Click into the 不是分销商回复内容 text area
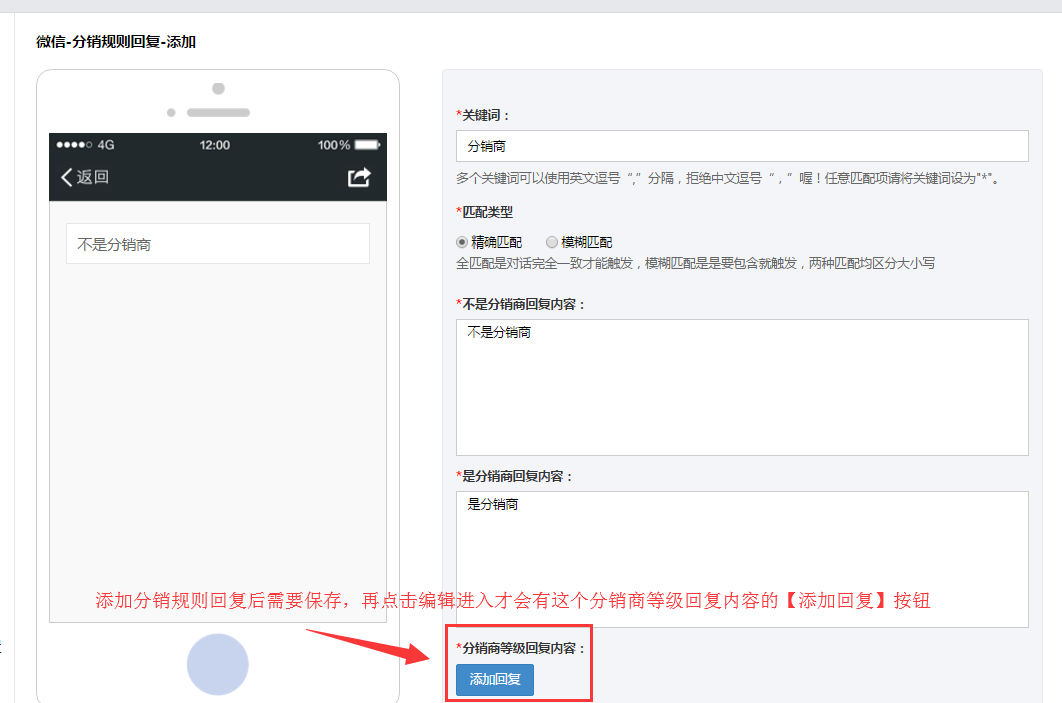Image resolution: width=1062 pixels, height=703 pixels. (742, 387)
